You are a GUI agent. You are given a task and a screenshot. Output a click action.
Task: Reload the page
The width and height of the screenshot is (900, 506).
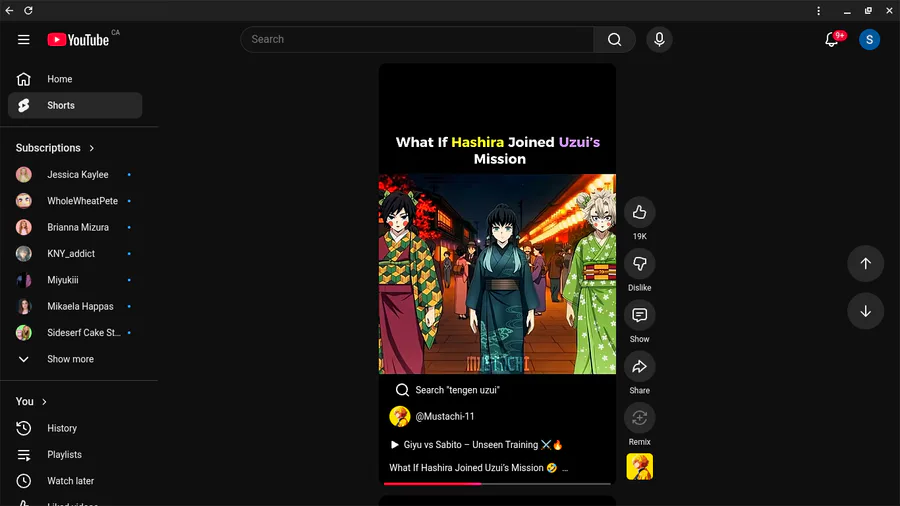click(x=28, y=10)
